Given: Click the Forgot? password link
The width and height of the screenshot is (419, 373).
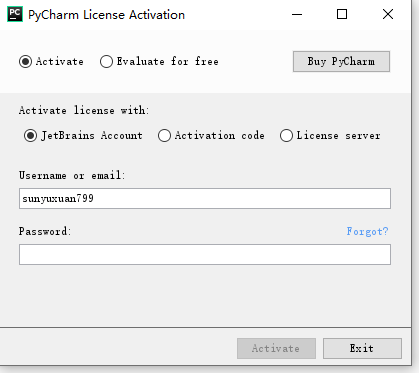Looking at the screenshot, I should tap(367, 231).
